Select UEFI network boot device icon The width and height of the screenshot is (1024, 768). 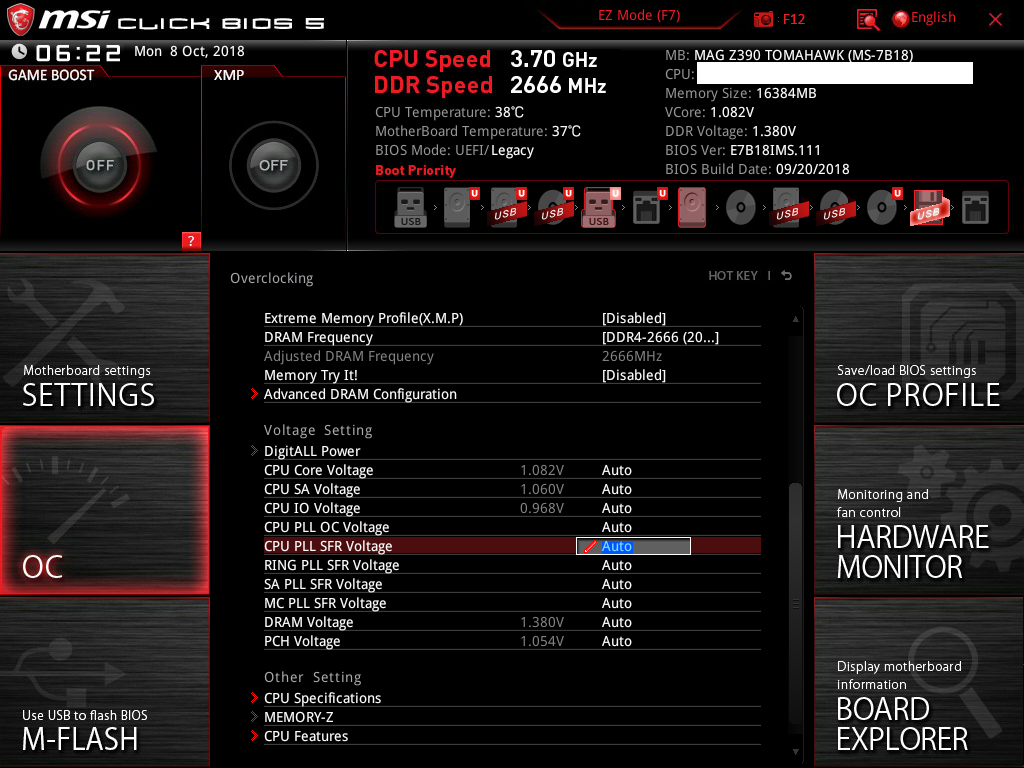tap(647, 208)
